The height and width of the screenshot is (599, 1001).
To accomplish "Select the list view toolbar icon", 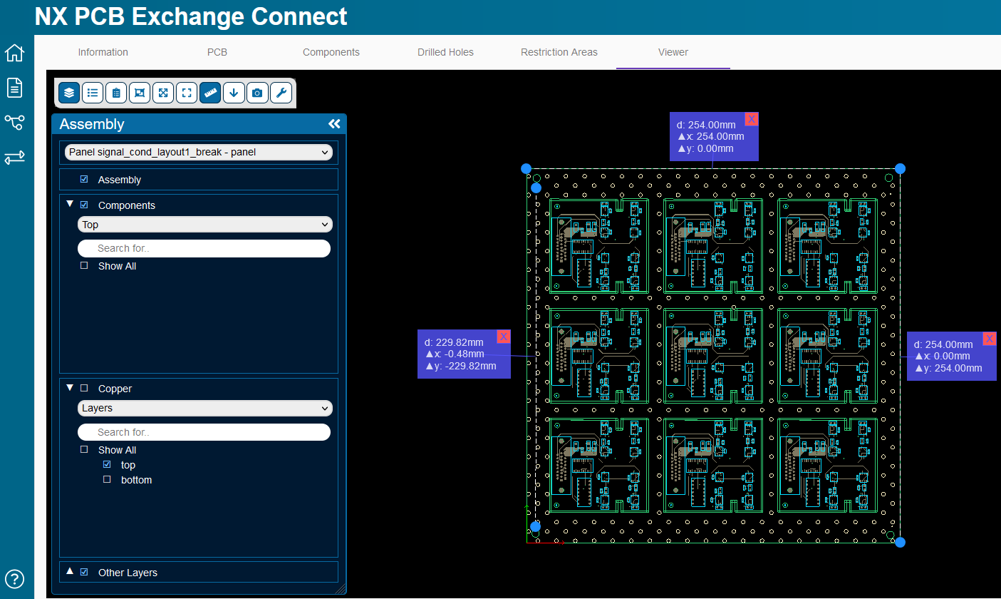I will point(92,92).
